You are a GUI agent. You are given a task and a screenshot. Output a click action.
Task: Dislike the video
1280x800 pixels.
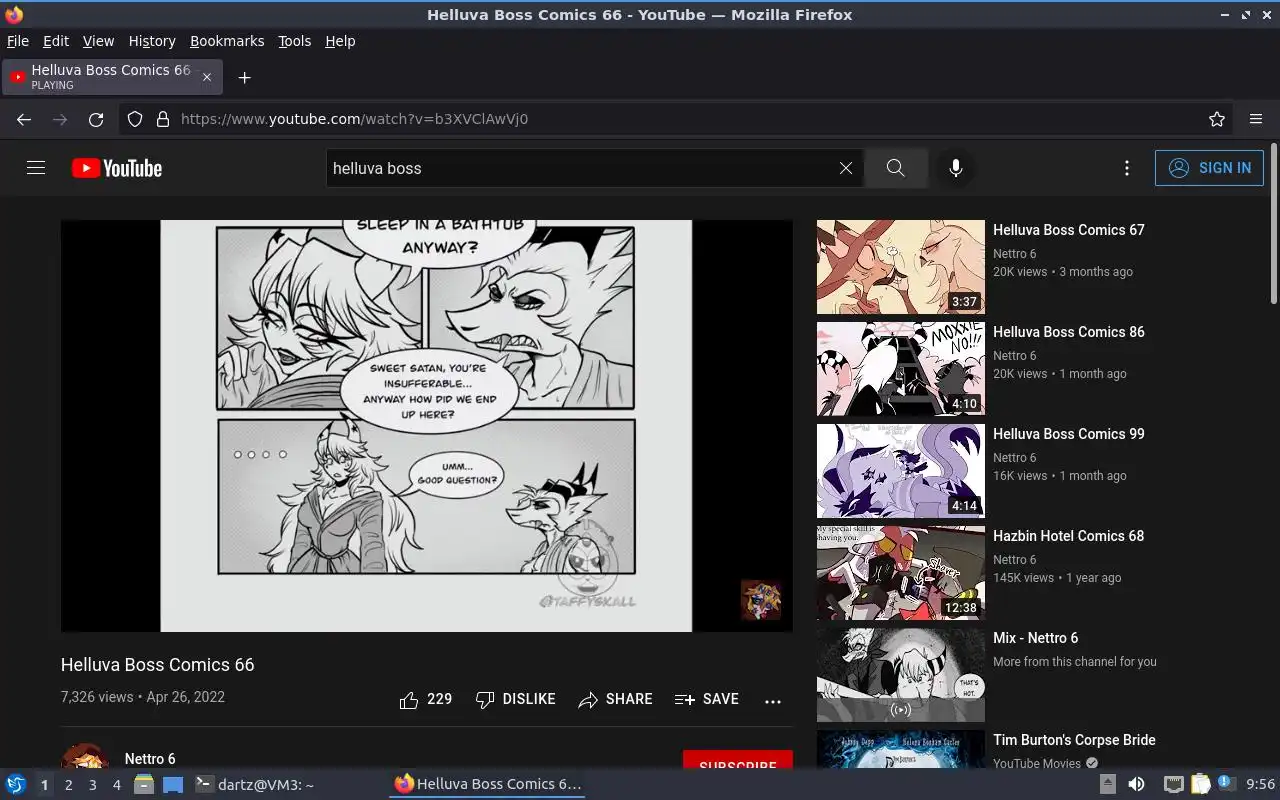tap(516, 700)
